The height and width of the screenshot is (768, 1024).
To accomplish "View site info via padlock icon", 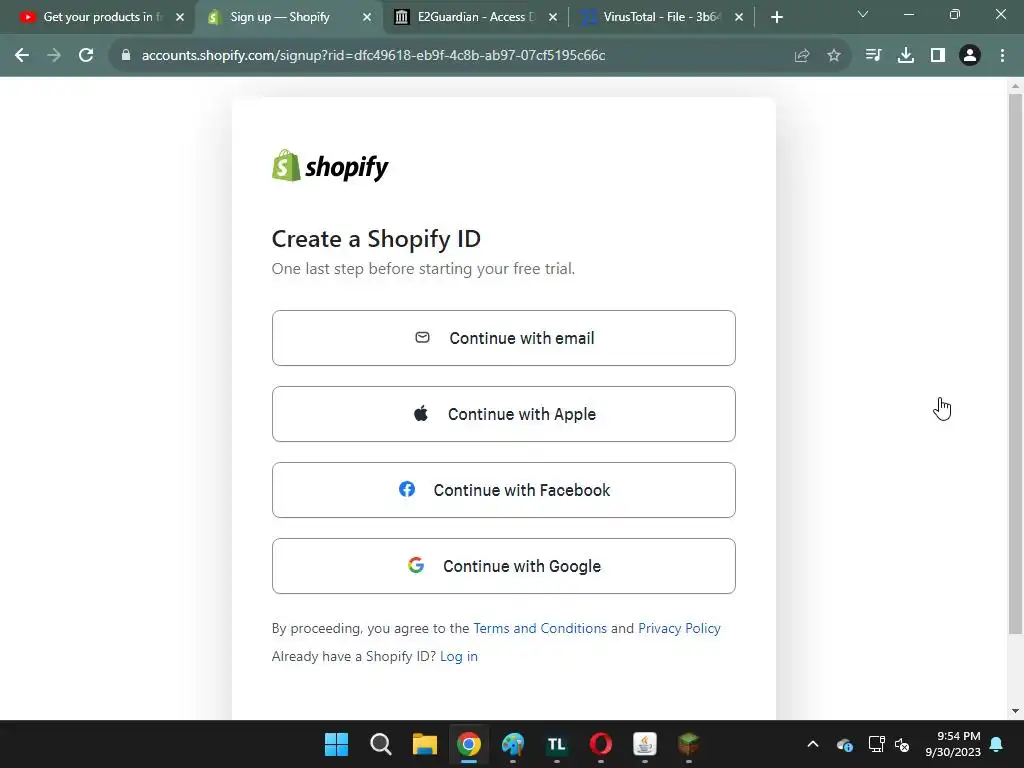I will click(x=126, y=56).
